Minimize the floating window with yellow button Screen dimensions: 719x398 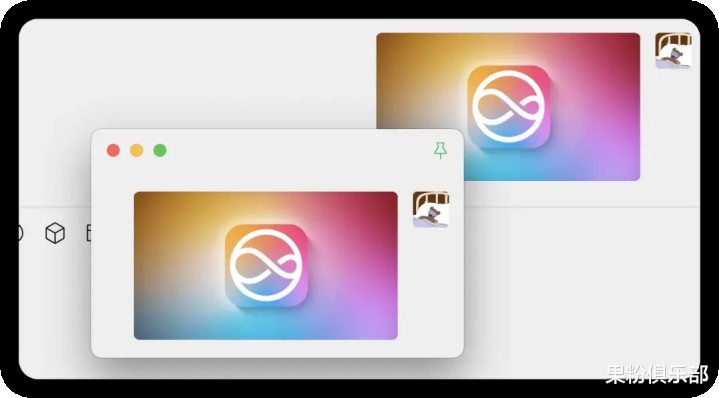[x=137, y=150]
